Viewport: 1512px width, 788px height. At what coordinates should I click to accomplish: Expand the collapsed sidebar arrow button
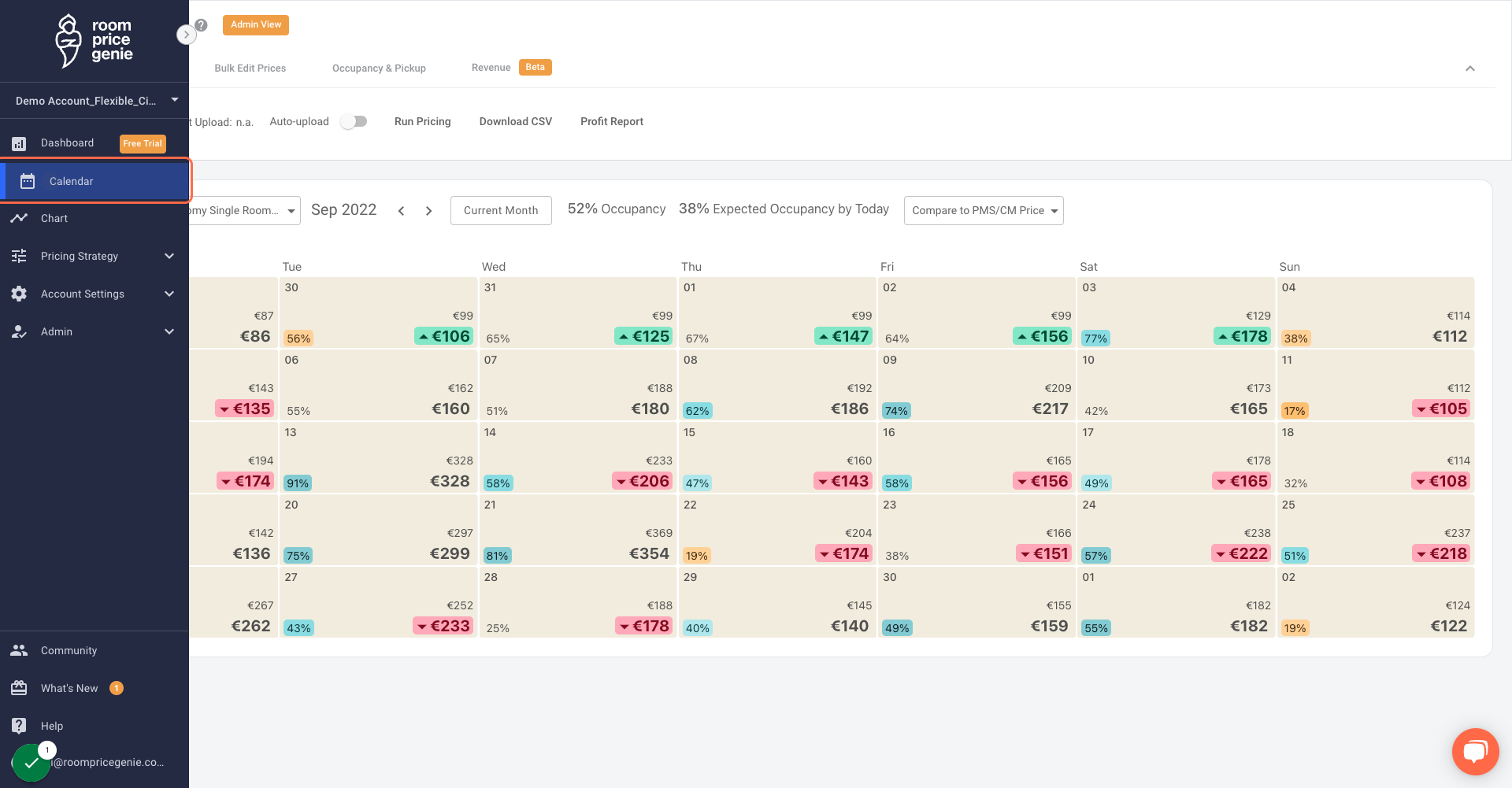(x=186, y=35)
